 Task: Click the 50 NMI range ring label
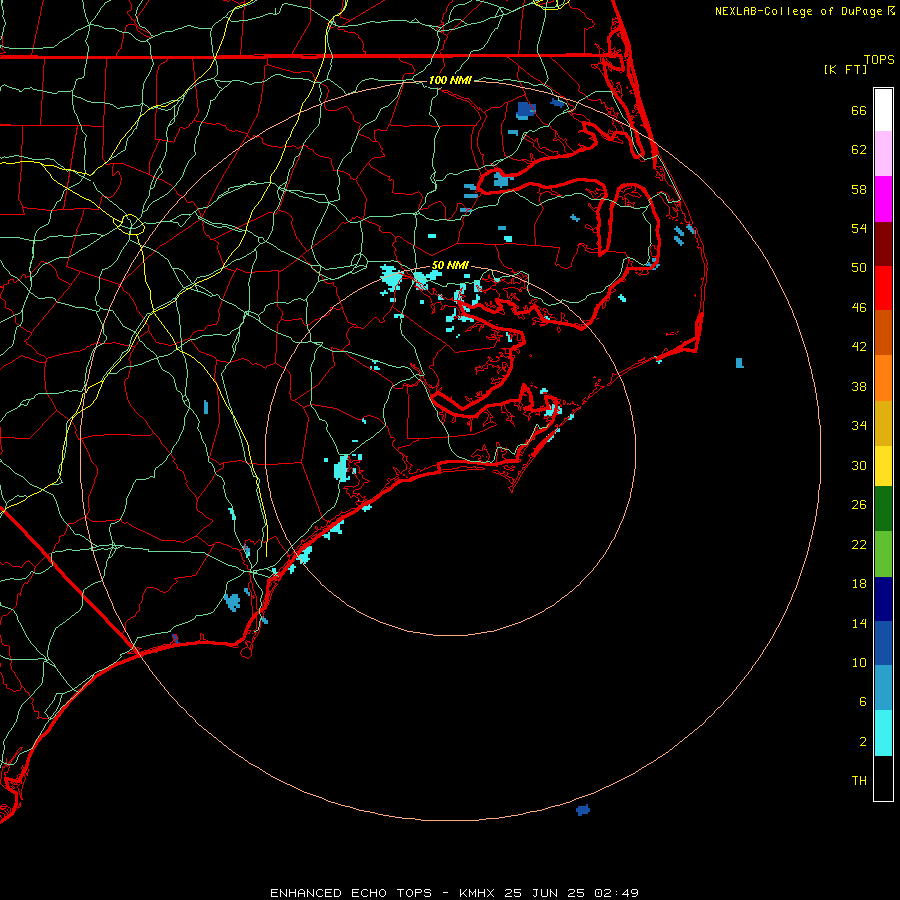[450, 265]
